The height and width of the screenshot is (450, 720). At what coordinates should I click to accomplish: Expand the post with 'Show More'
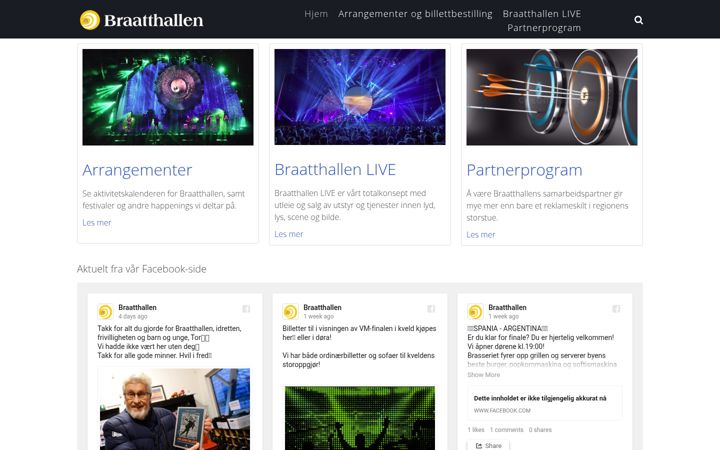(484, 375)
